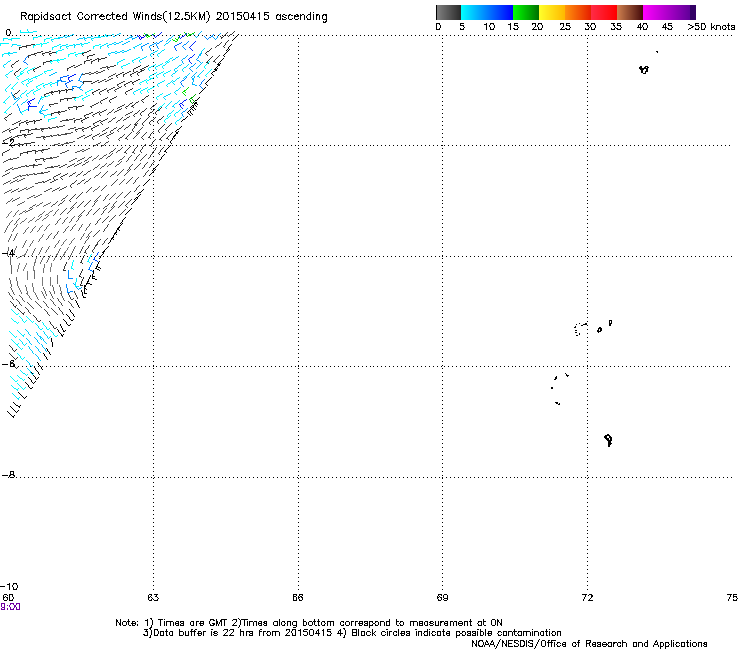Click 'NOAA/NESDIS/Office of Research and Applications' credit

click(589, 644)
